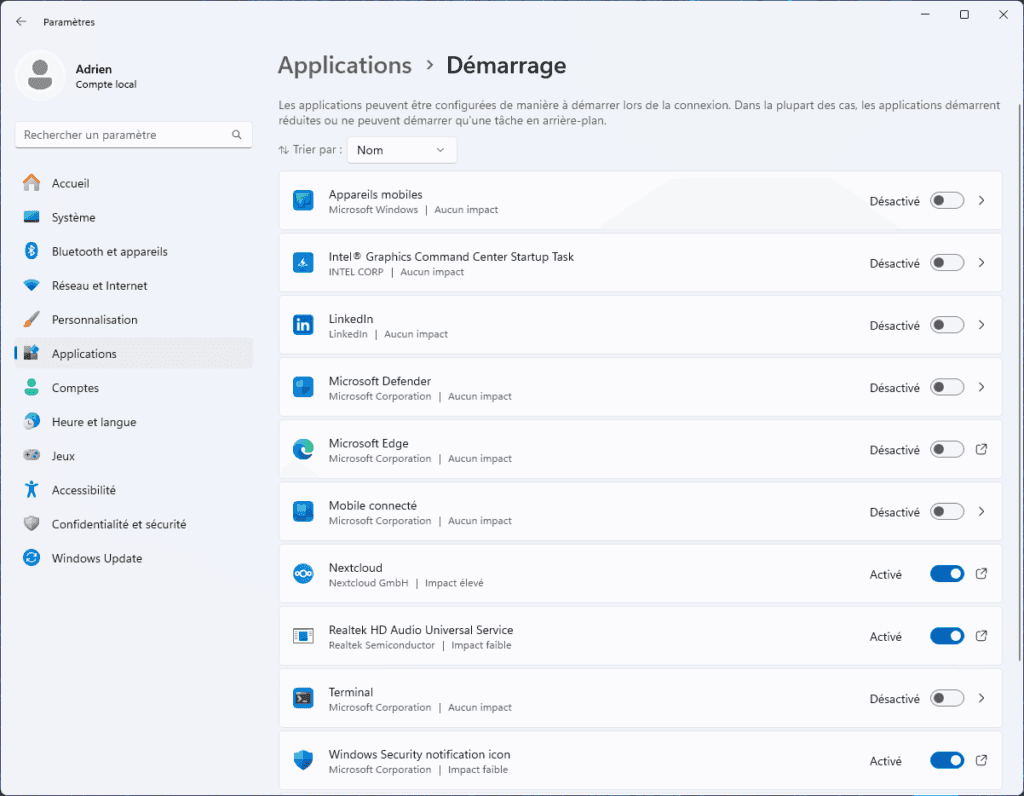Image resolution: width=1024 pixels, height=796 pixels.
Task: Enable Microsoft Edge startup toggle
Action: (947, 449)
